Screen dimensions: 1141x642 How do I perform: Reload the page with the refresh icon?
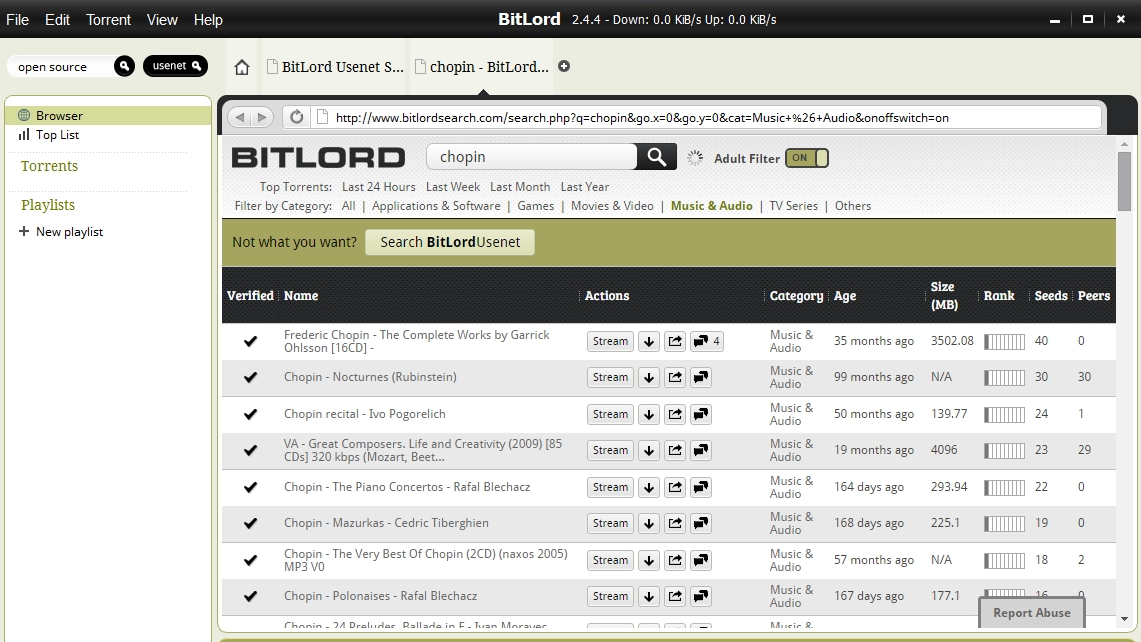[x=296, y=117]
